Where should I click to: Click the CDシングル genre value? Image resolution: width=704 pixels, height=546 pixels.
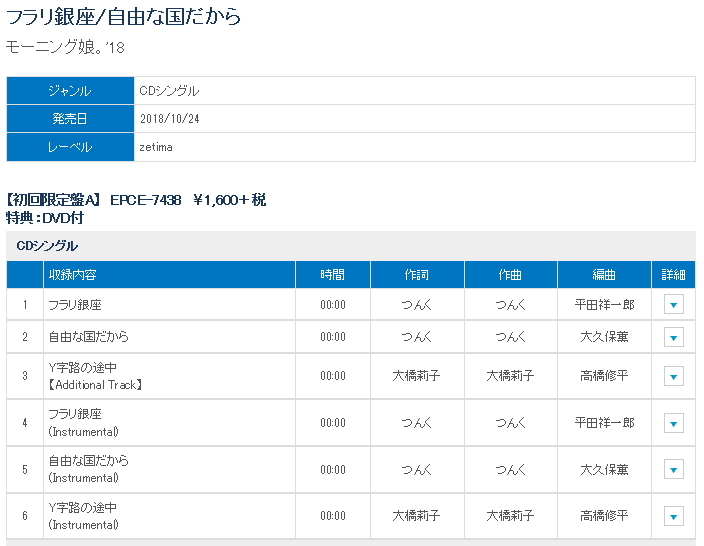[169, 91]
